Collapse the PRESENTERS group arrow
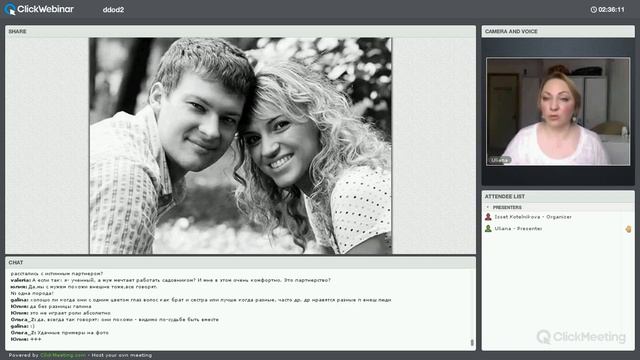 click(487, 207)
